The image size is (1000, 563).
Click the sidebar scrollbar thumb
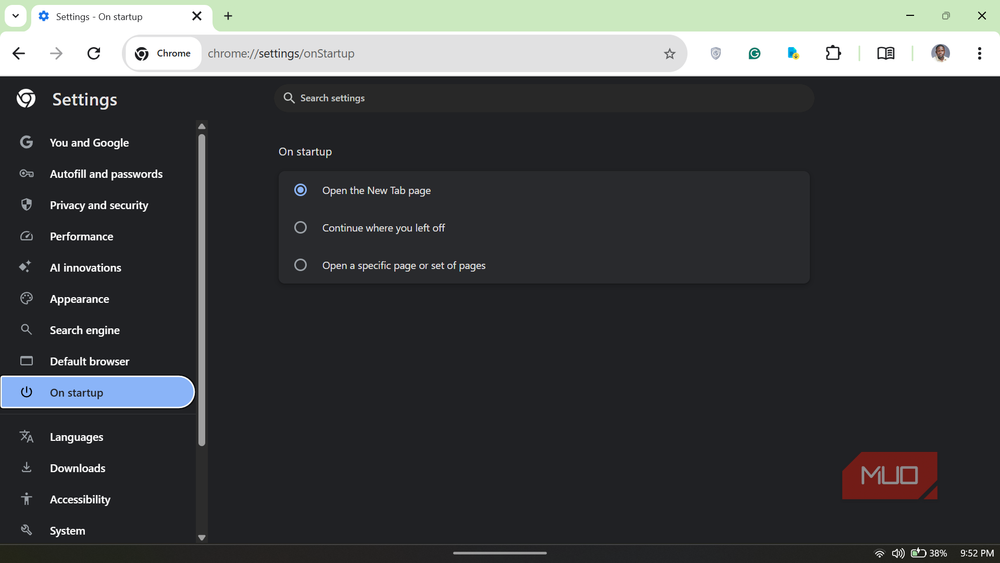[x=202, y=290]
